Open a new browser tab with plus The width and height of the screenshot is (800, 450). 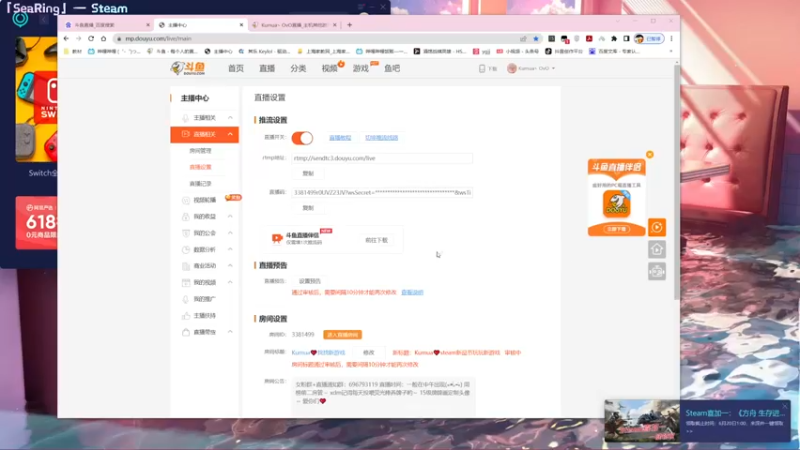point(349,24)
